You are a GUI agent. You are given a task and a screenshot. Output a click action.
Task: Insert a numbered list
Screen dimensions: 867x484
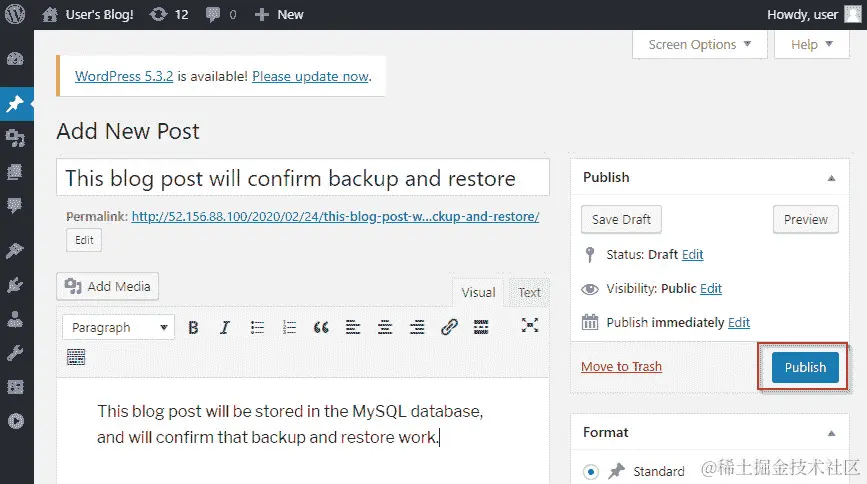[x=289, y=327]
